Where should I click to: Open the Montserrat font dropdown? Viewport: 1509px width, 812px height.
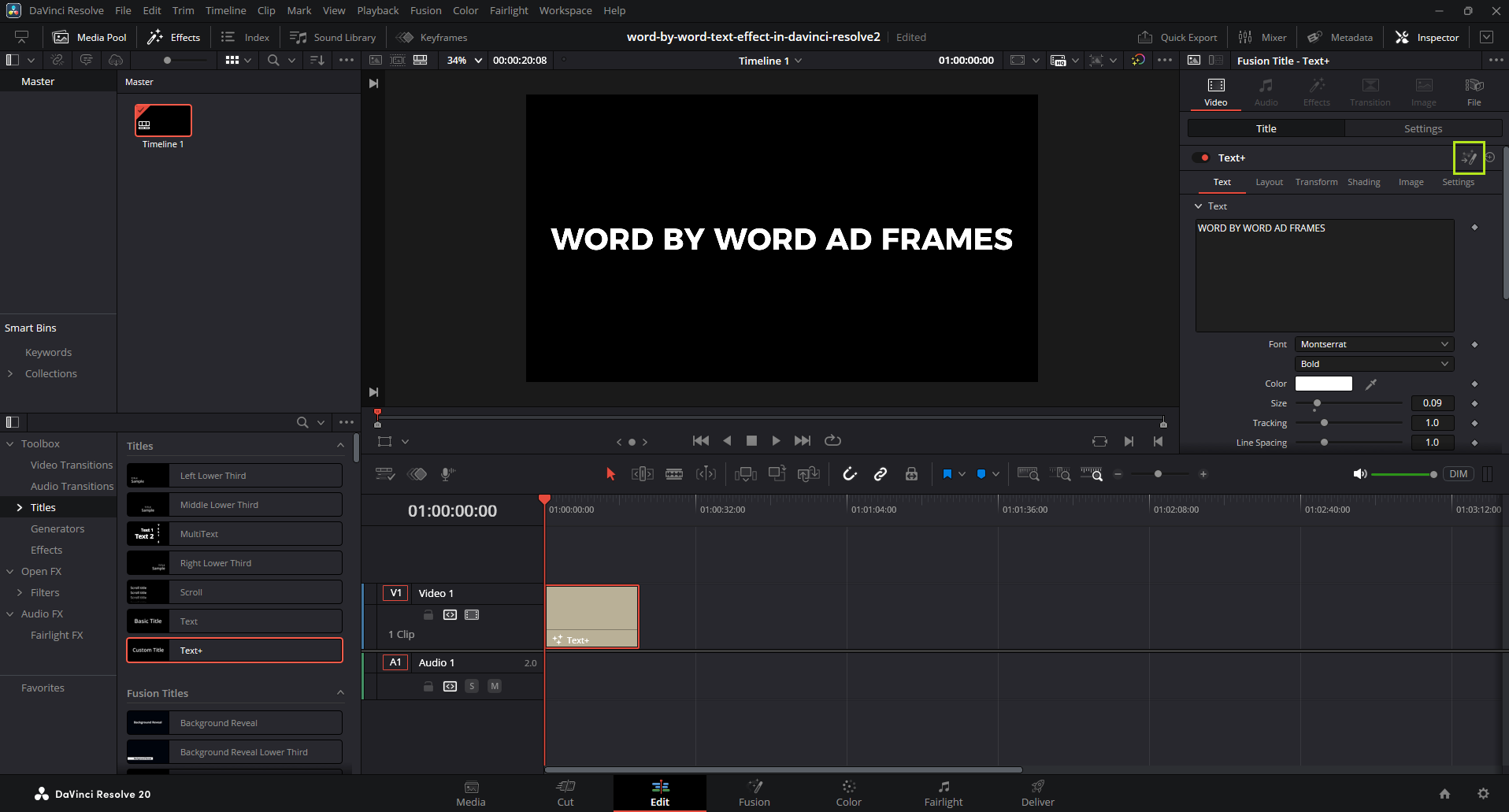pos(1374,344)
